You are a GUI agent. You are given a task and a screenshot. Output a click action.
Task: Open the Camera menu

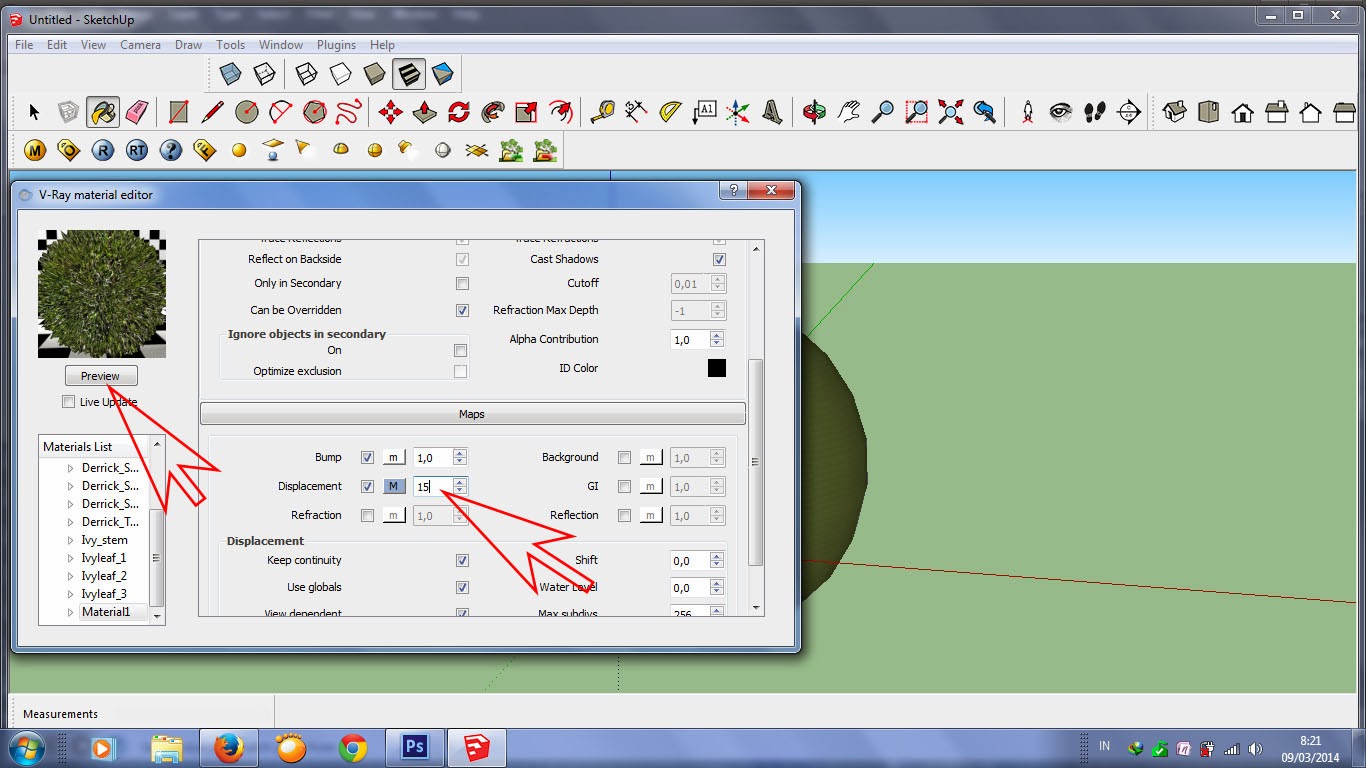click(x=140, y=44)
